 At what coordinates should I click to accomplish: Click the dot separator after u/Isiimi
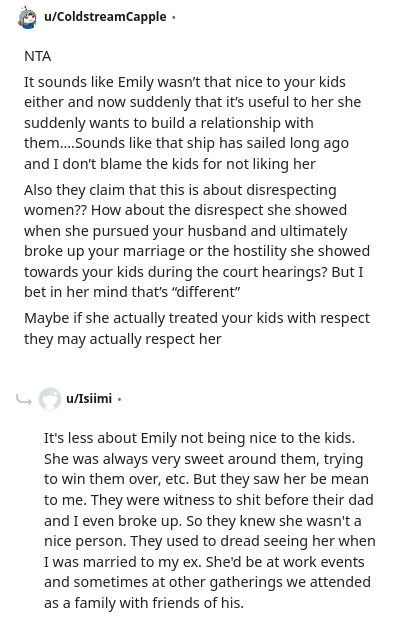pos(119,400)
